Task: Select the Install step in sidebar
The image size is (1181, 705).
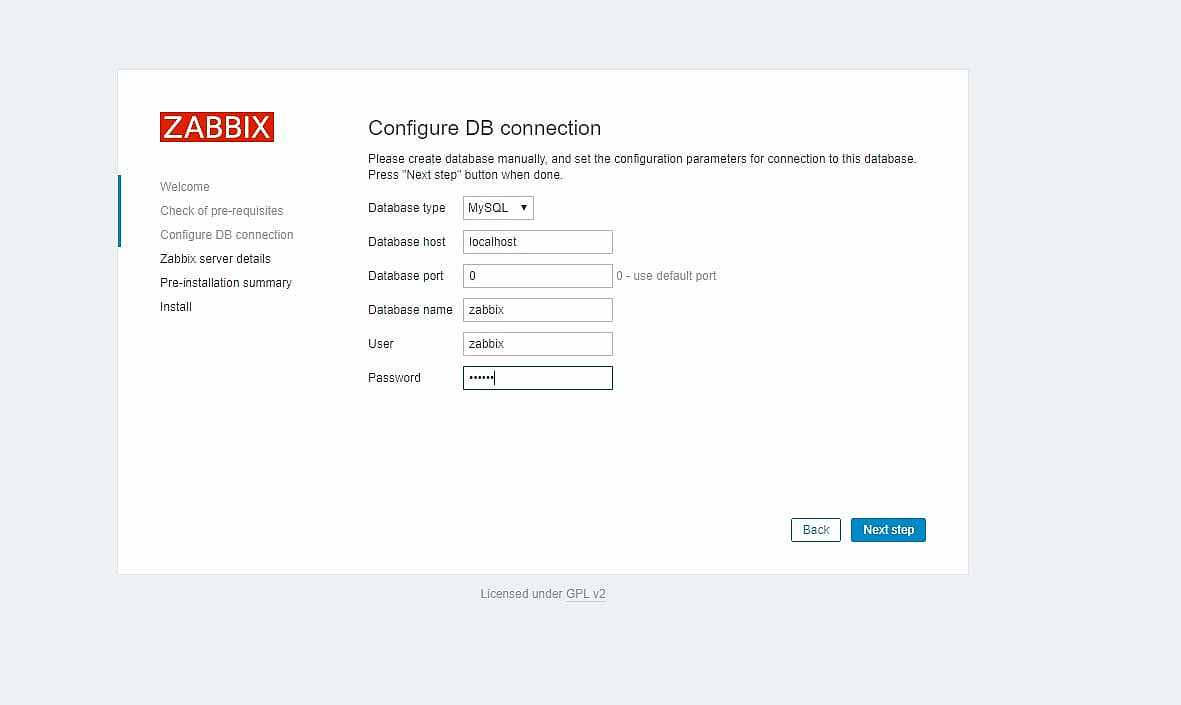Action: tap(176, 307)
